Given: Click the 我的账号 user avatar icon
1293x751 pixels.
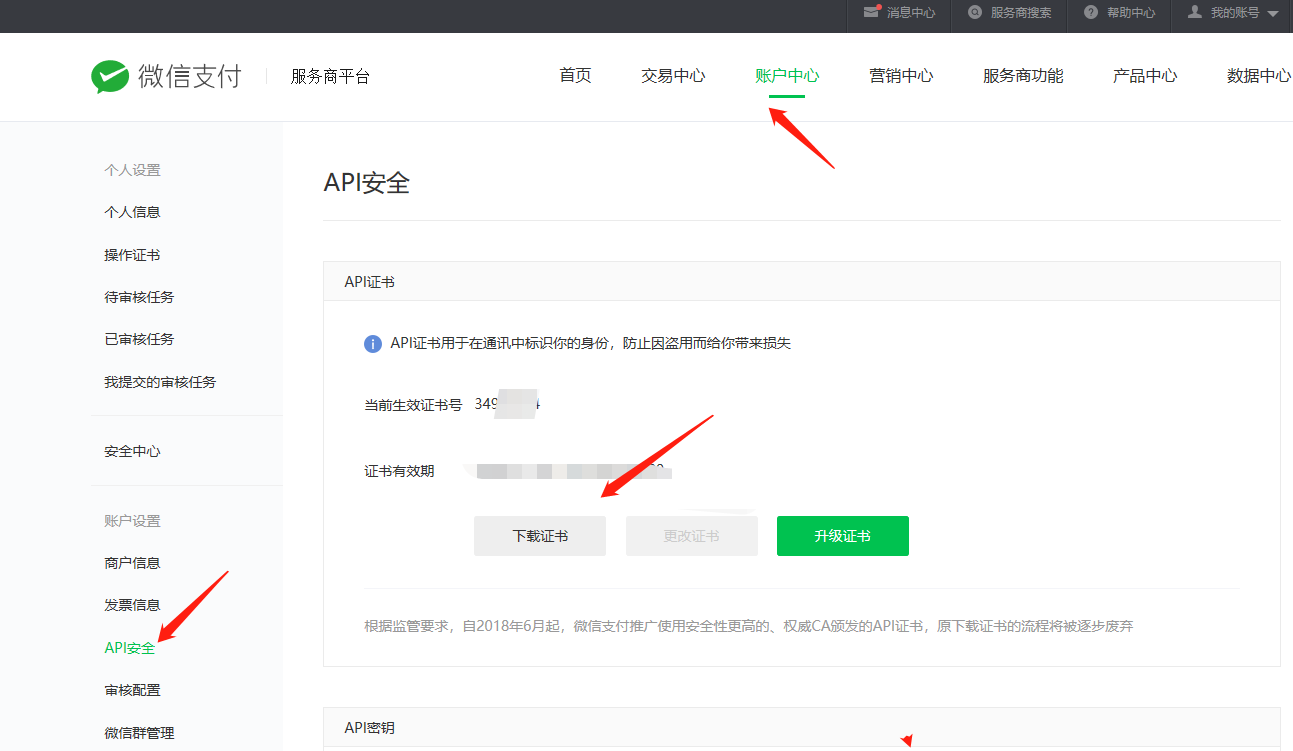Looking at the screenshot, I should coord(1194,12).
